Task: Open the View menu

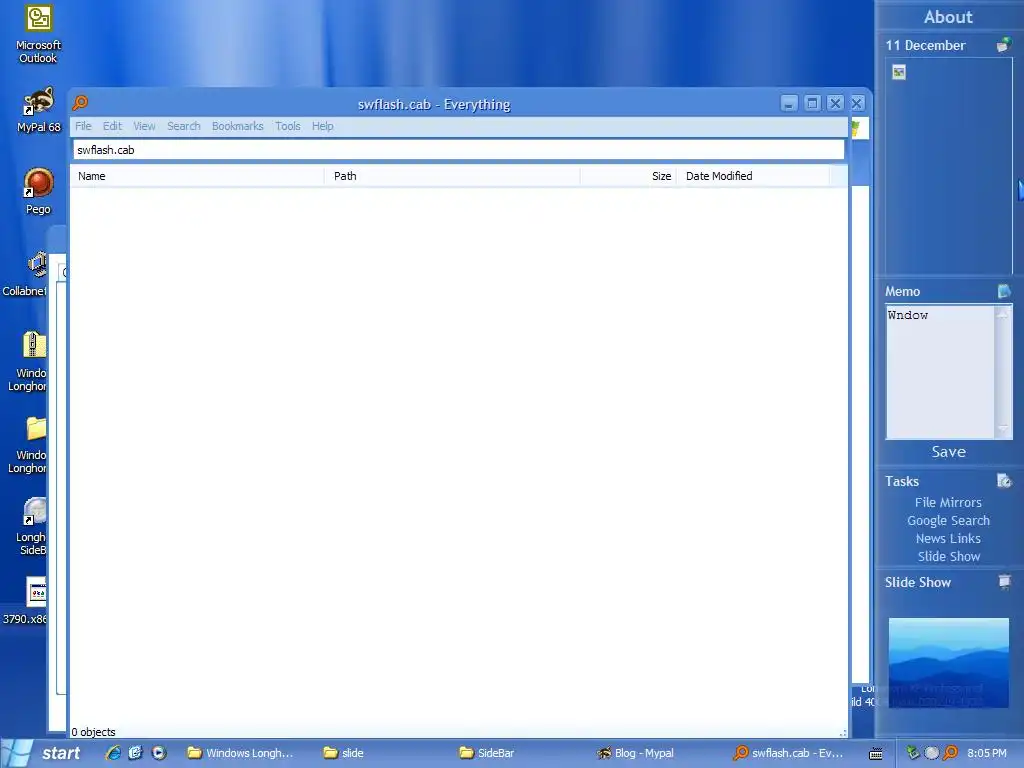Action: pyautogui.click(x=144, y=126)
